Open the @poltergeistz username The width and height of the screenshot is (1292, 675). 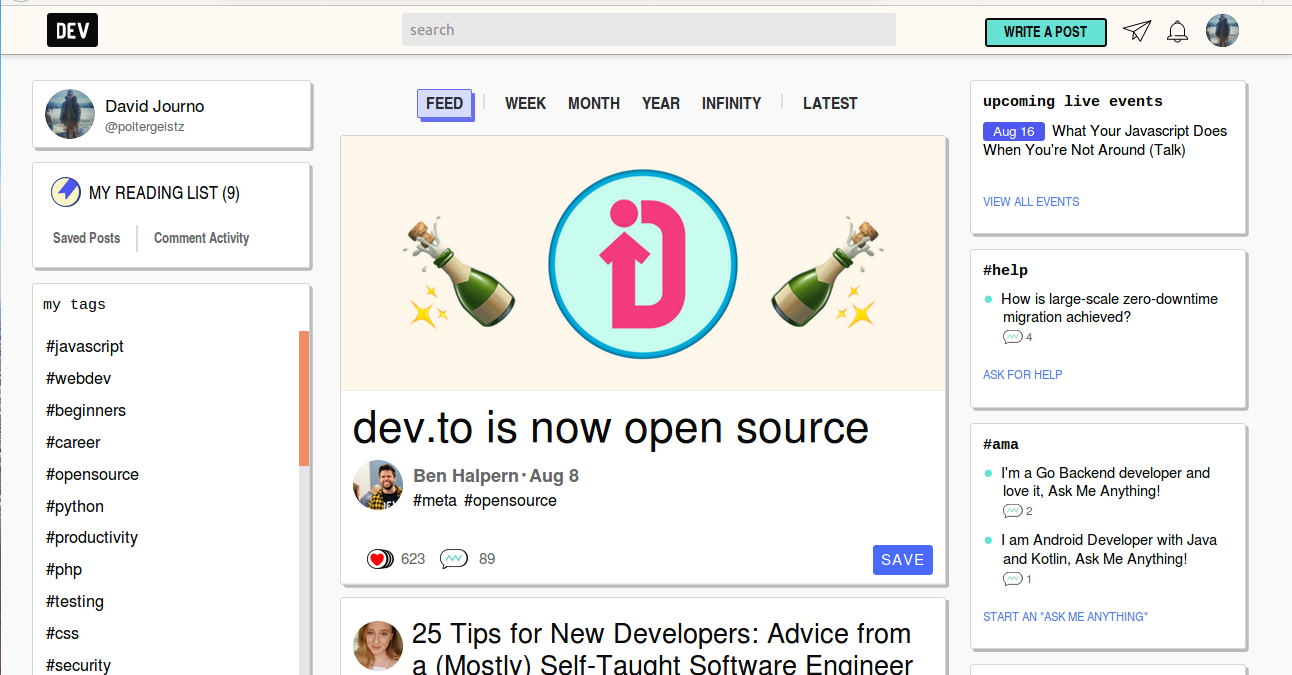[x=145, y=127]
